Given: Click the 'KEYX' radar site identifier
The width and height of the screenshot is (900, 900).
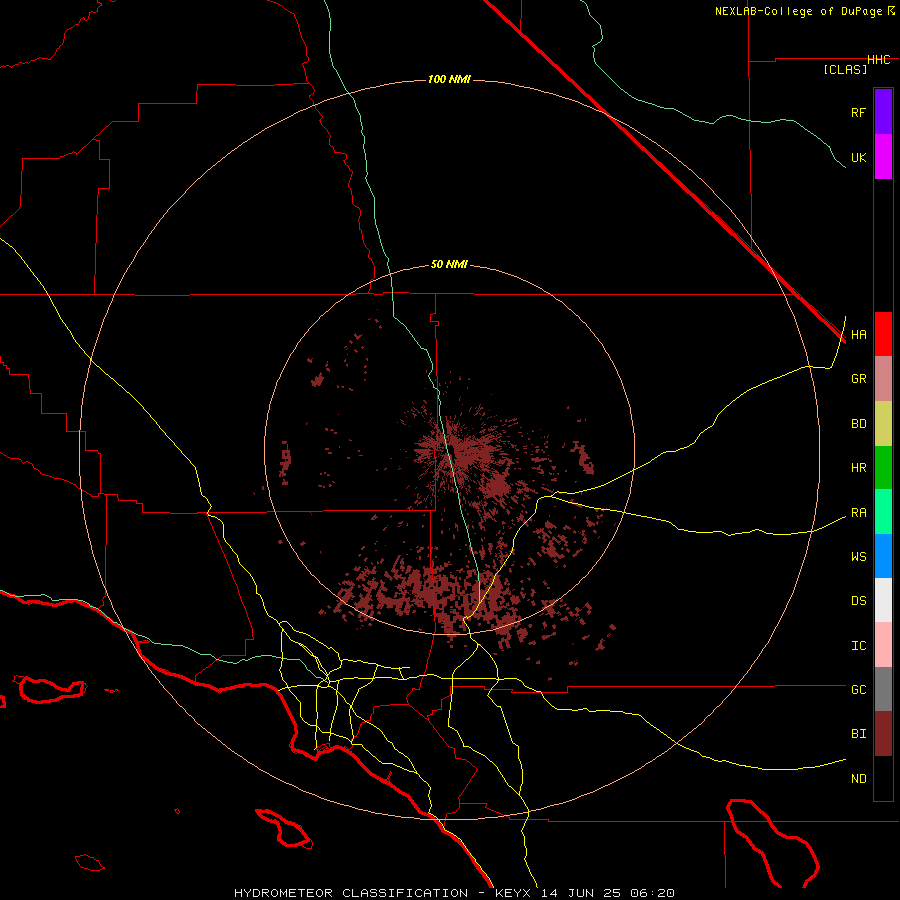Looking at the screenshot, I should click(x=513, y=893).
